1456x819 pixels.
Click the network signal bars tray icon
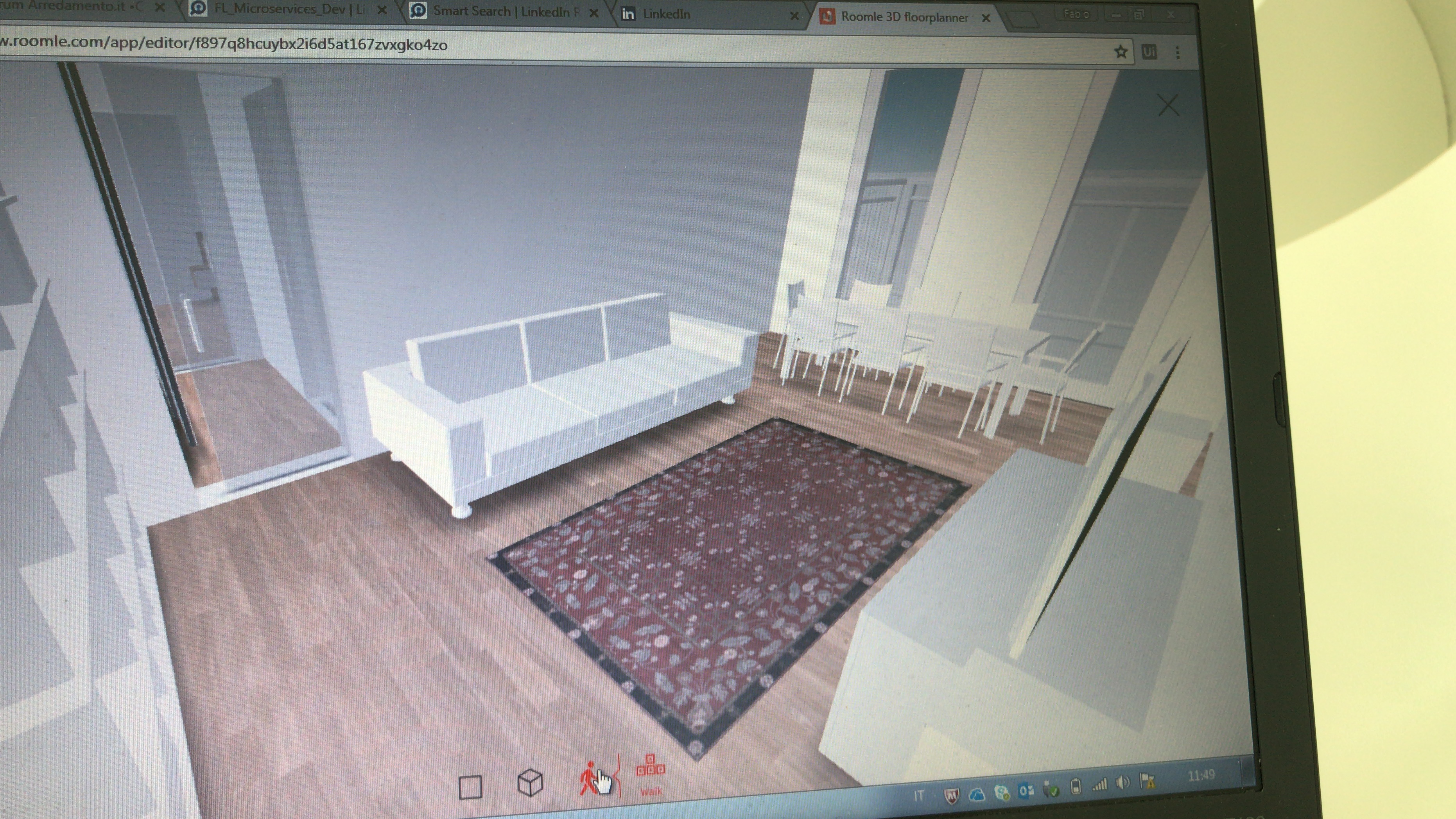click(x=1099, y=785)
